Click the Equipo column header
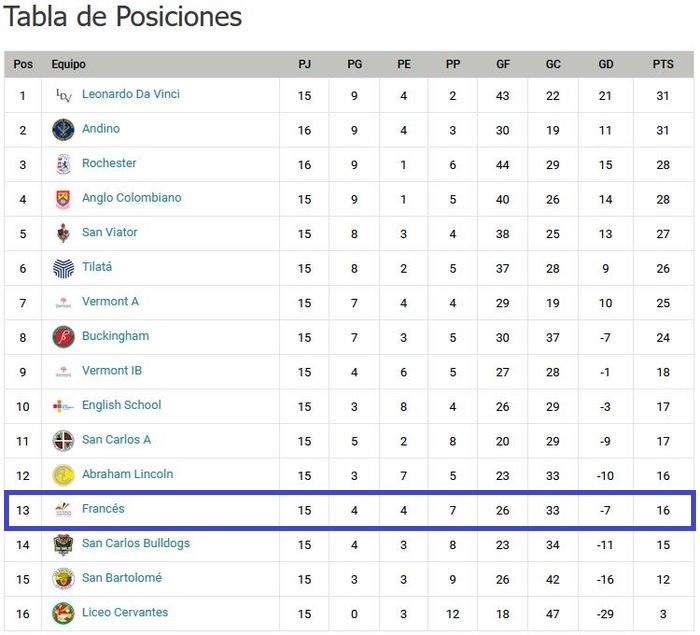This screenshot has height=635, width=700. (69, 64)
